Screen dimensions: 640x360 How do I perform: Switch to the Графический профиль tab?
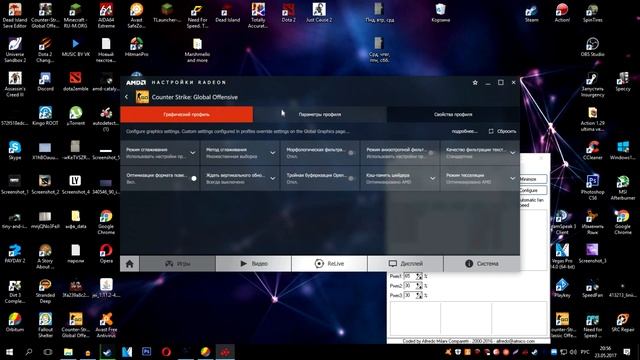pos(187,114)
